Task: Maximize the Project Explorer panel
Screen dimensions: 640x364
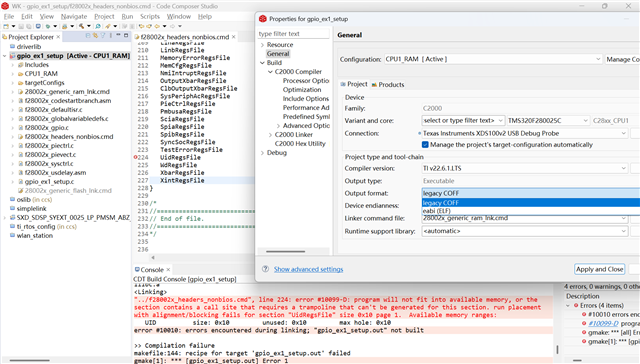Action: 126,36
